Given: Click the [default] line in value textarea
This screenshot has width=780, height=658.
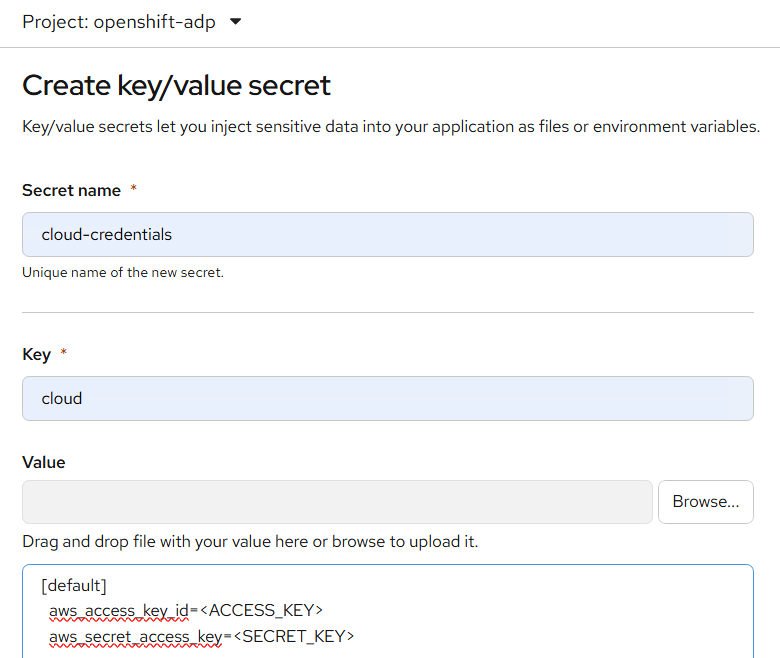Looking at the screenshot, I should tap(74, 585).
